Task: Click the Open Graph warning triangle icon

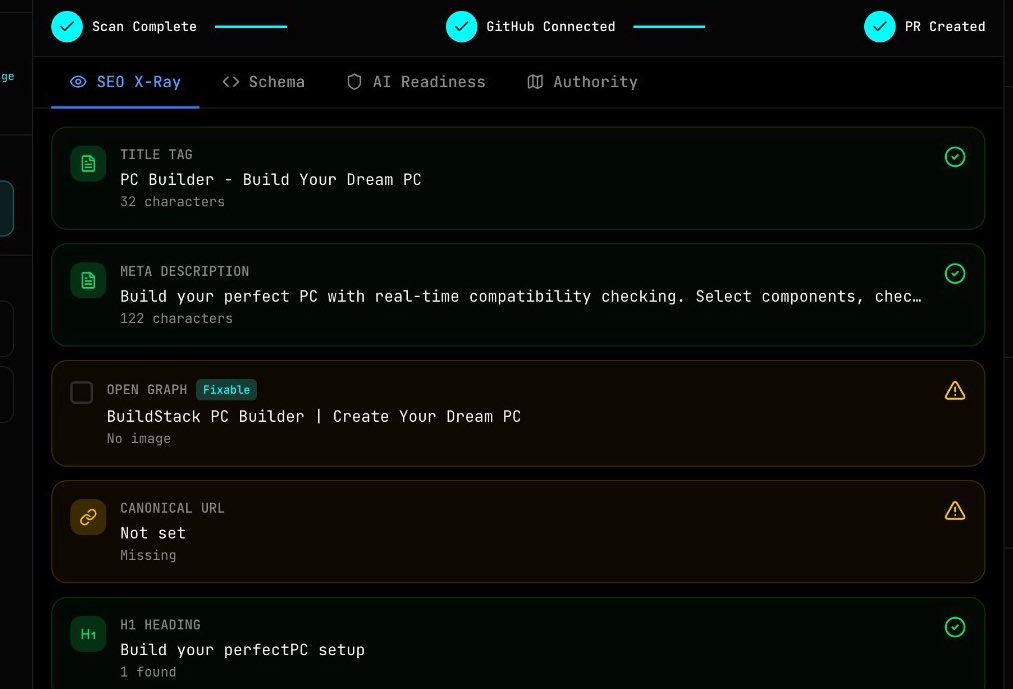Action: [955, 390]
